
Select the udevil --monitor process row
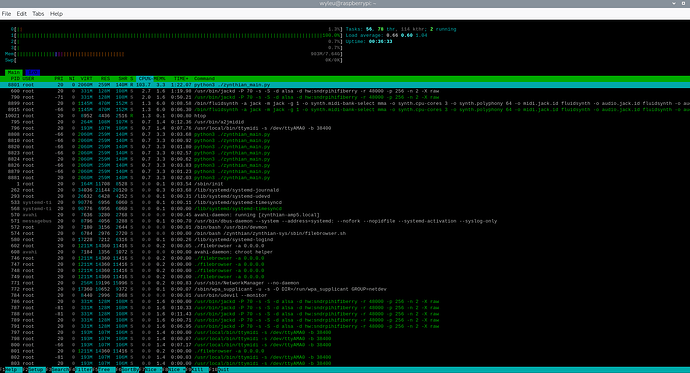[x=345, y=296]
